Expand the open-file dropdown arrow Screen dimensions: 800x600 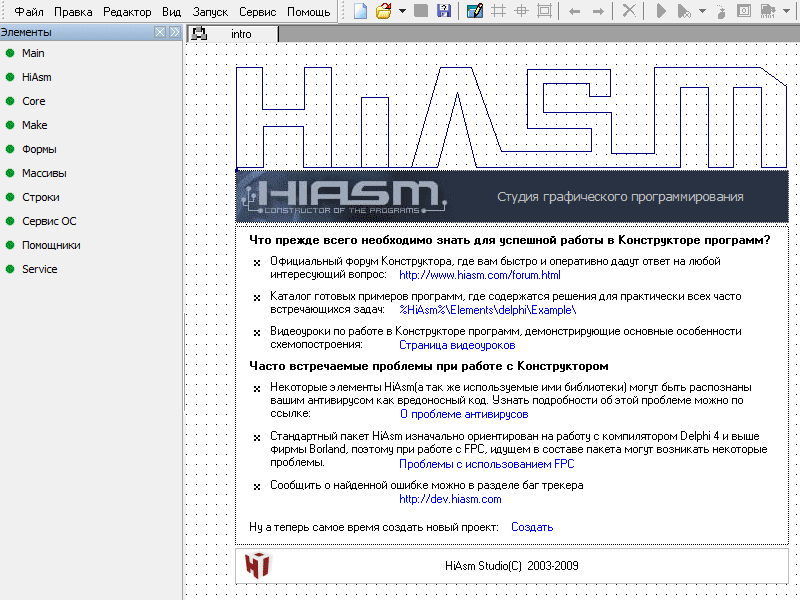point(403,11)
